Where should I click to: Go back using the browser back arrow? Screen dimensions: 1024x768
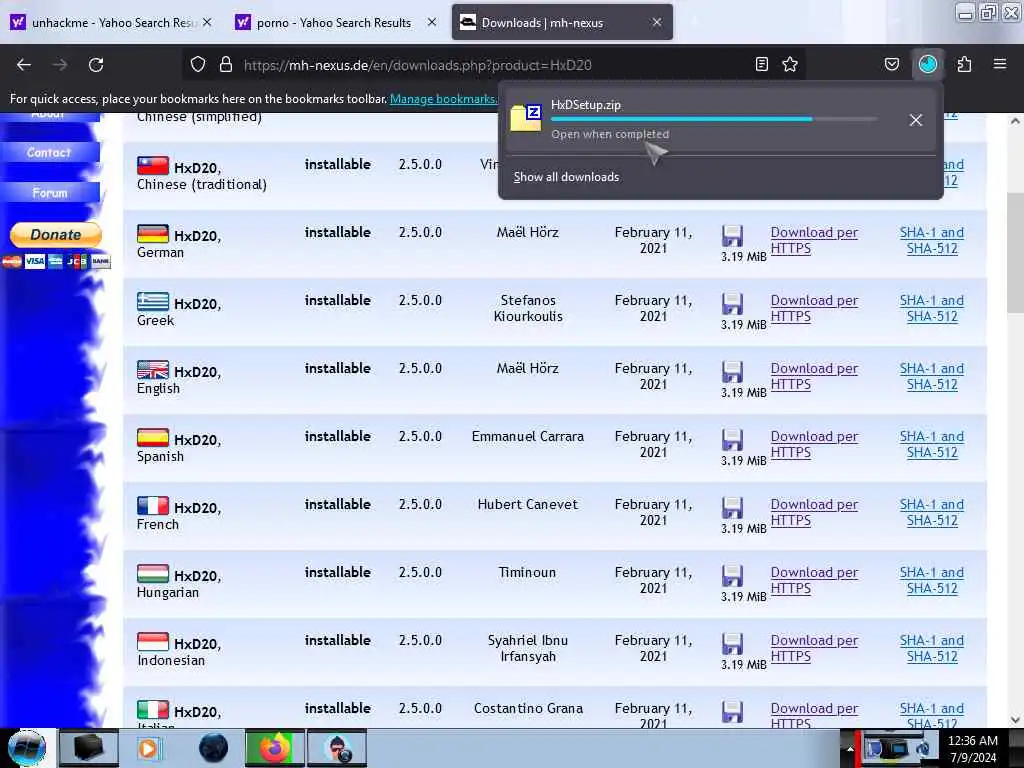click(x=24, y=65)
